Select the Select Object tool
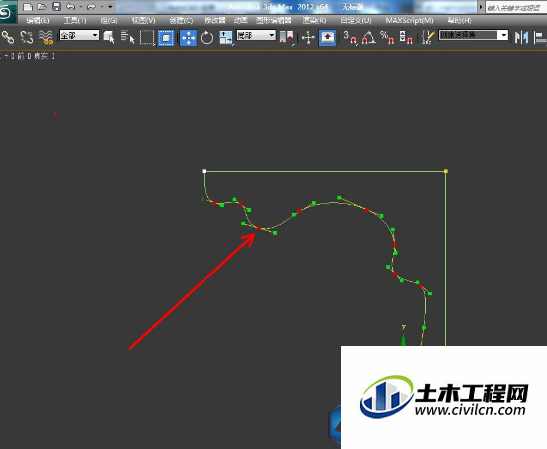547x449 pixels. [109, 37]
